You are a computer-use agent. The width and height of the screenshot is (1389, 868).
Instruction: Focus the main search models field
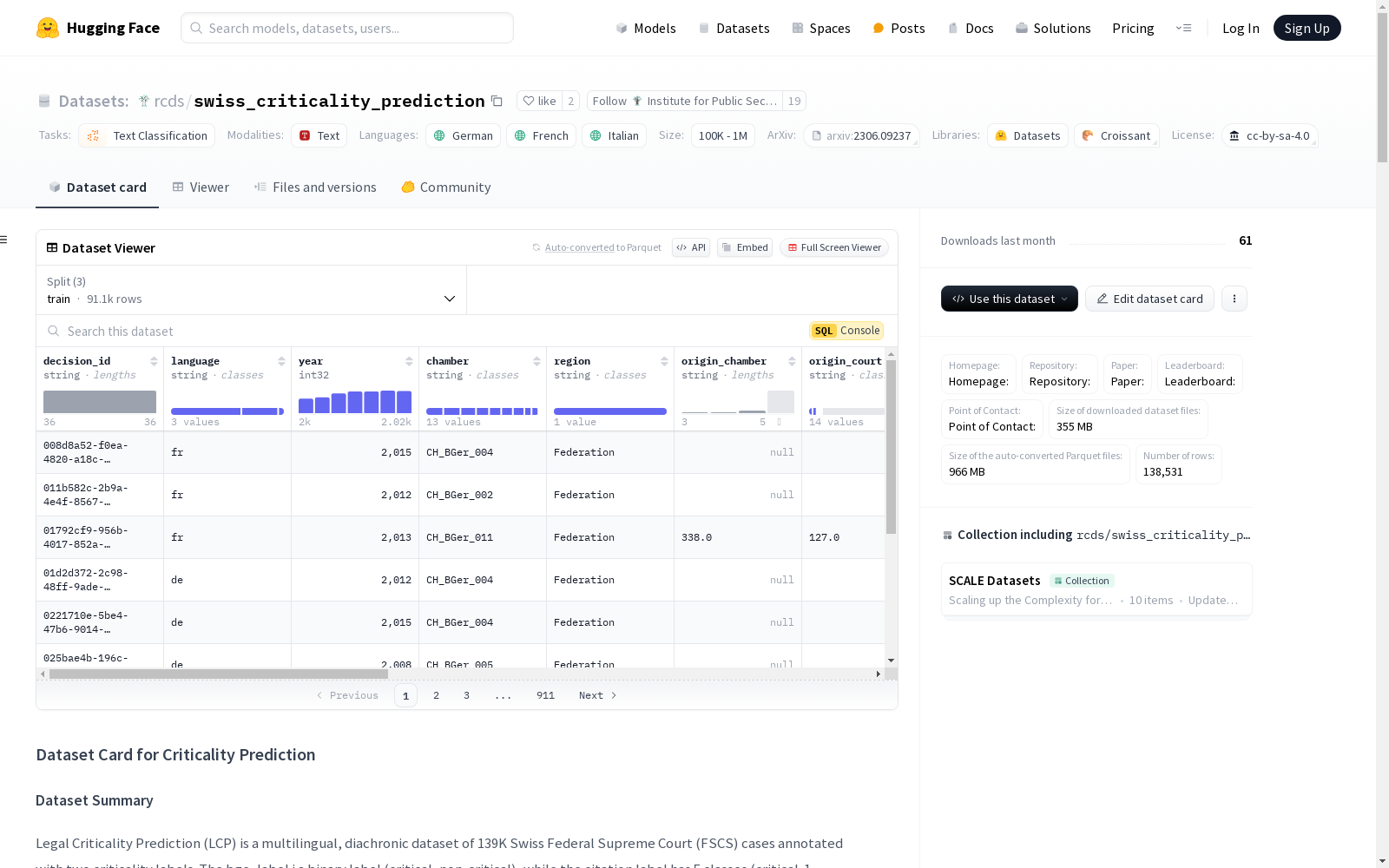[347, 28]
